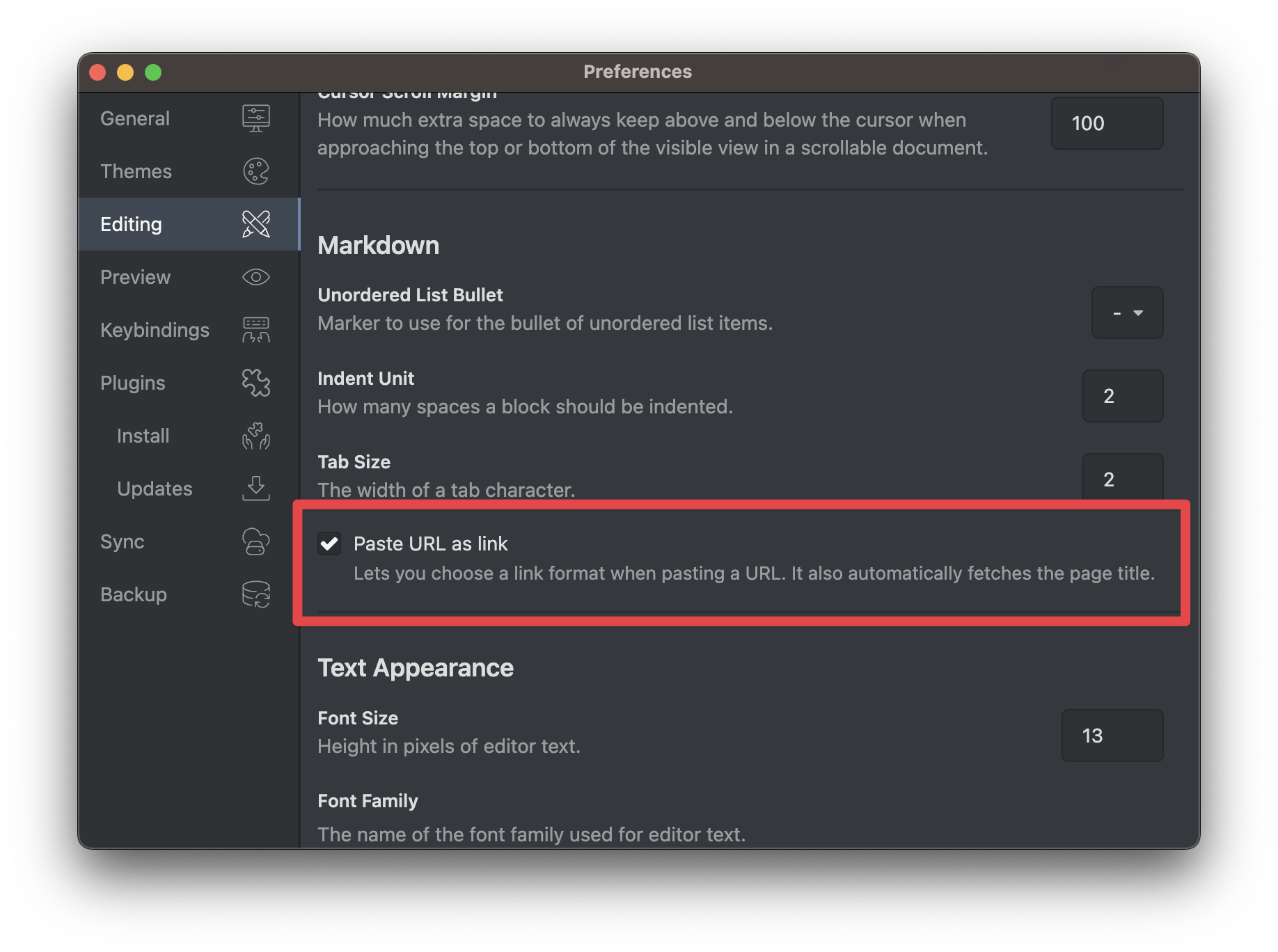Uncheck the Paste URL as link checkbox

tap(329, 544)
